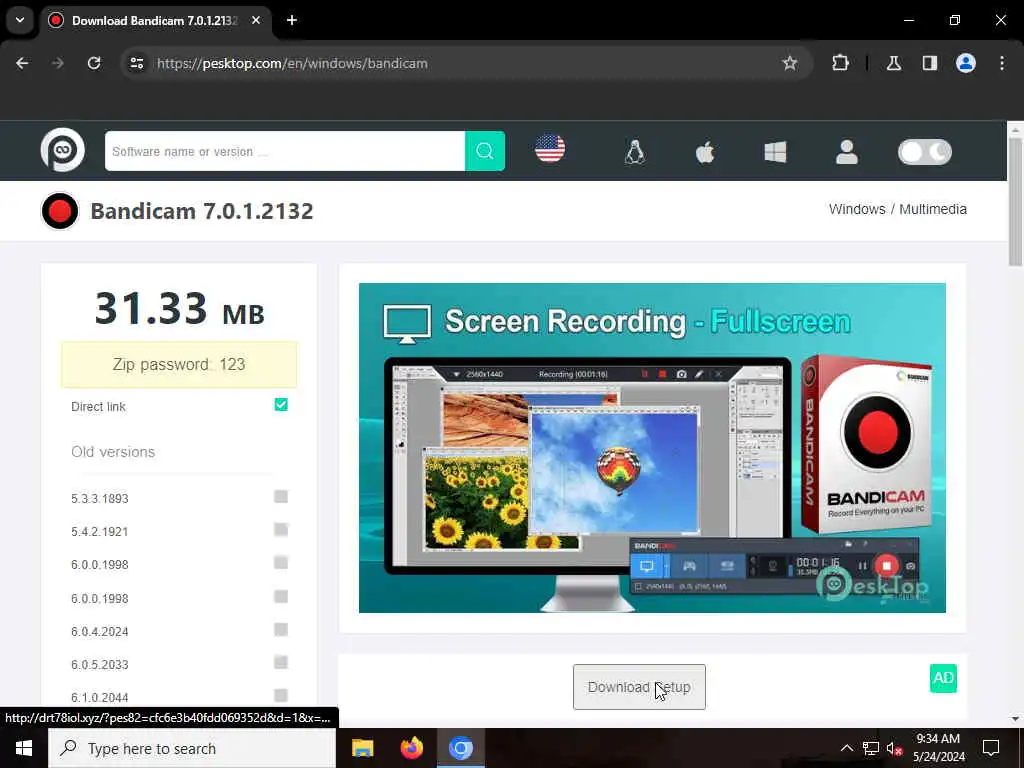Open File Explorer from the taskbar
1024x768 pixels.
(x=362, y=748)
